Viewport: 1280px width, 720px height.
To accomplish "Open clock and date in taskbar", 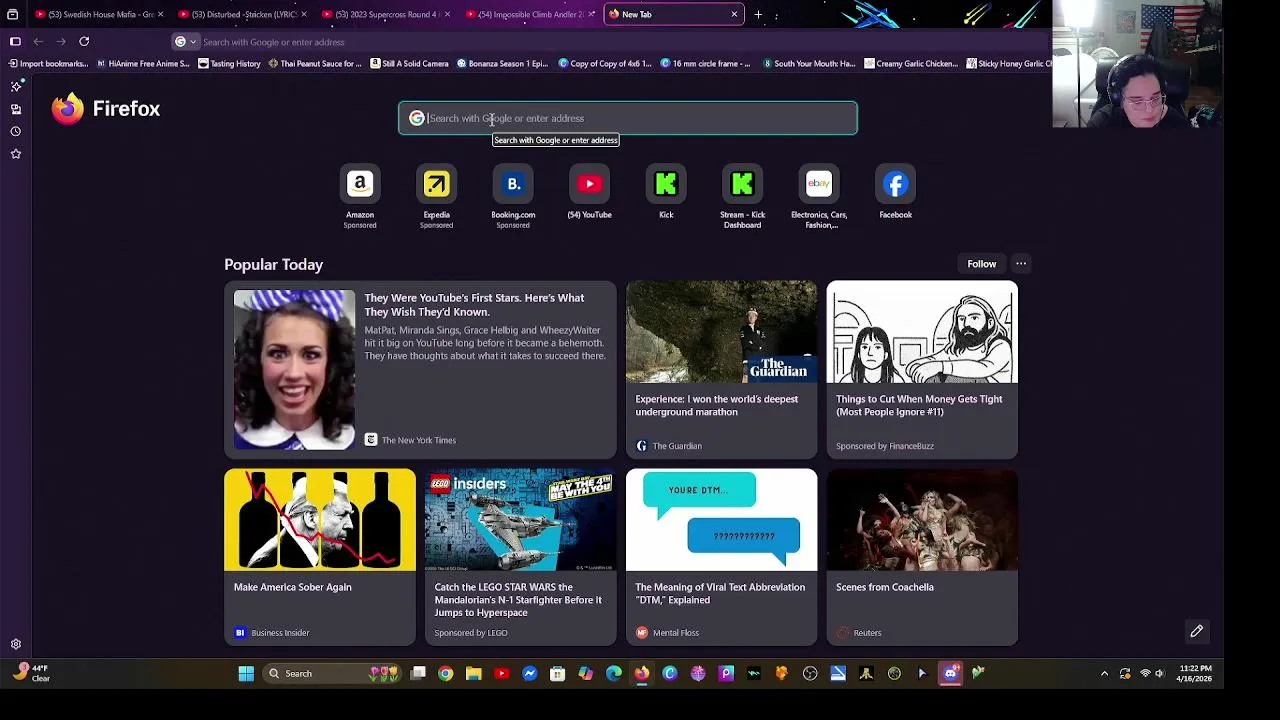I will point(1196,674).
